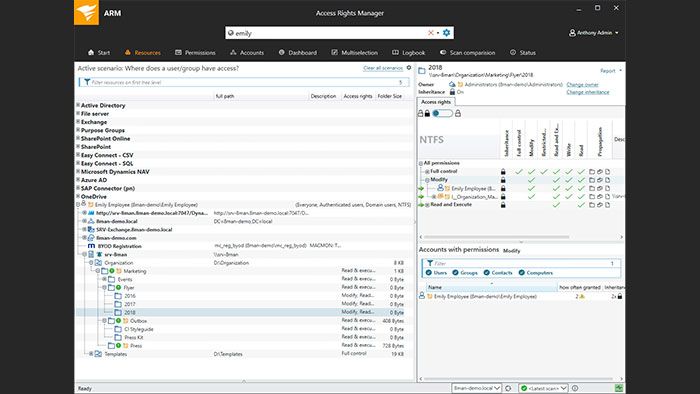Screen dimensions: 700x394
Task: Toggle the lock switch under Access rights
Action: pyautogui.click(x=442, y=113)
